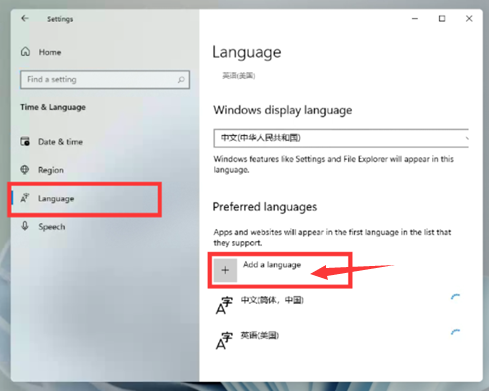The width and height of the screenshot is (489, 391).
Task: Minimize the Settings window
Action: [415, 19]
